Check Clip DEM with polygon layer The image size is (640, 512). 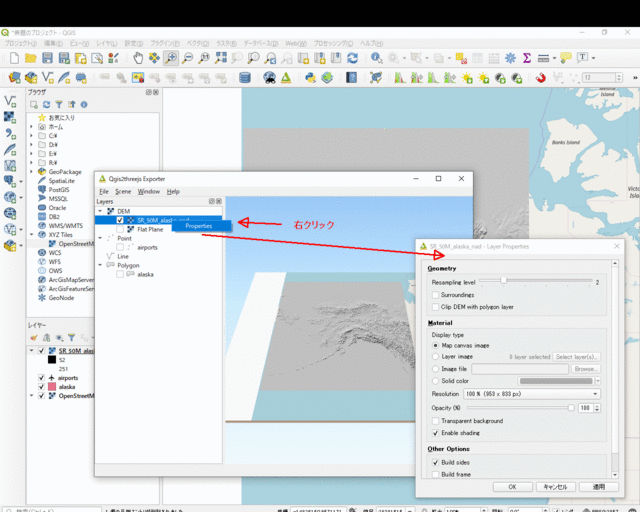click(436, 307)
